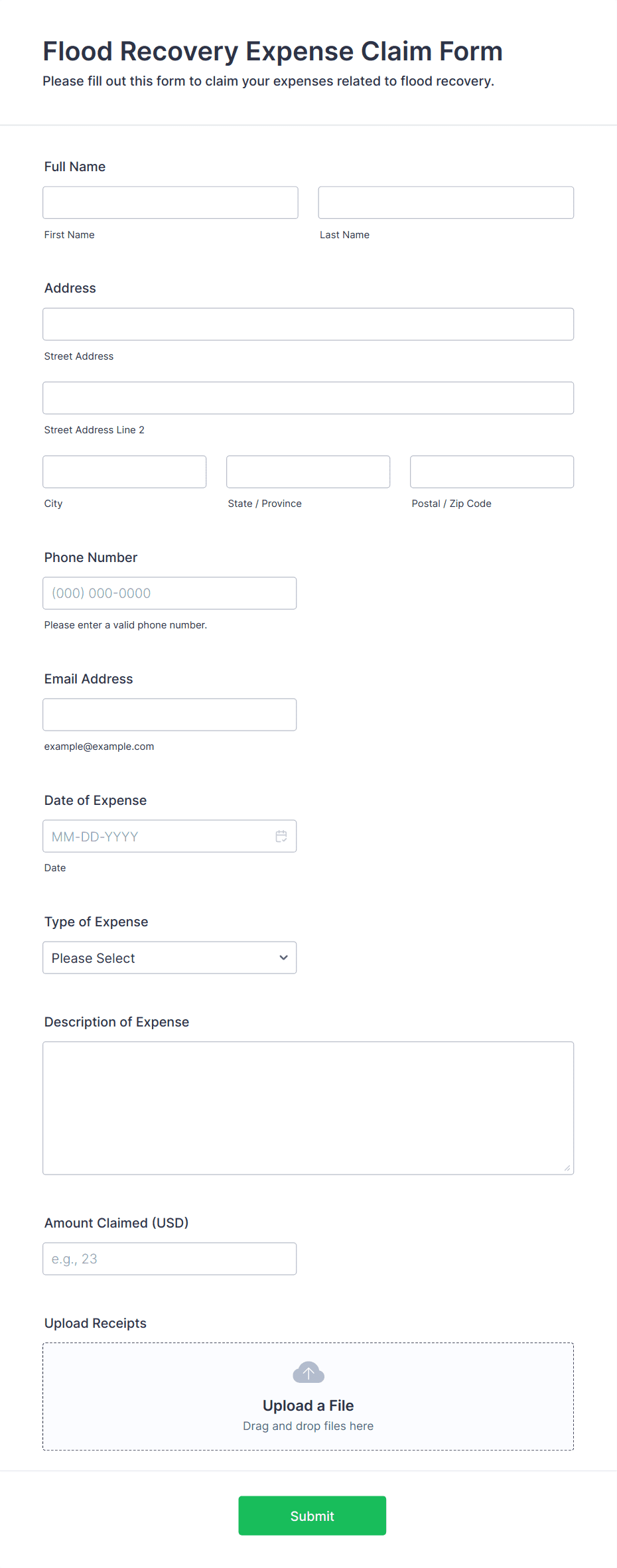Select the Street Address input
The image size is (617, 1568).
click(x=308, y=324)
